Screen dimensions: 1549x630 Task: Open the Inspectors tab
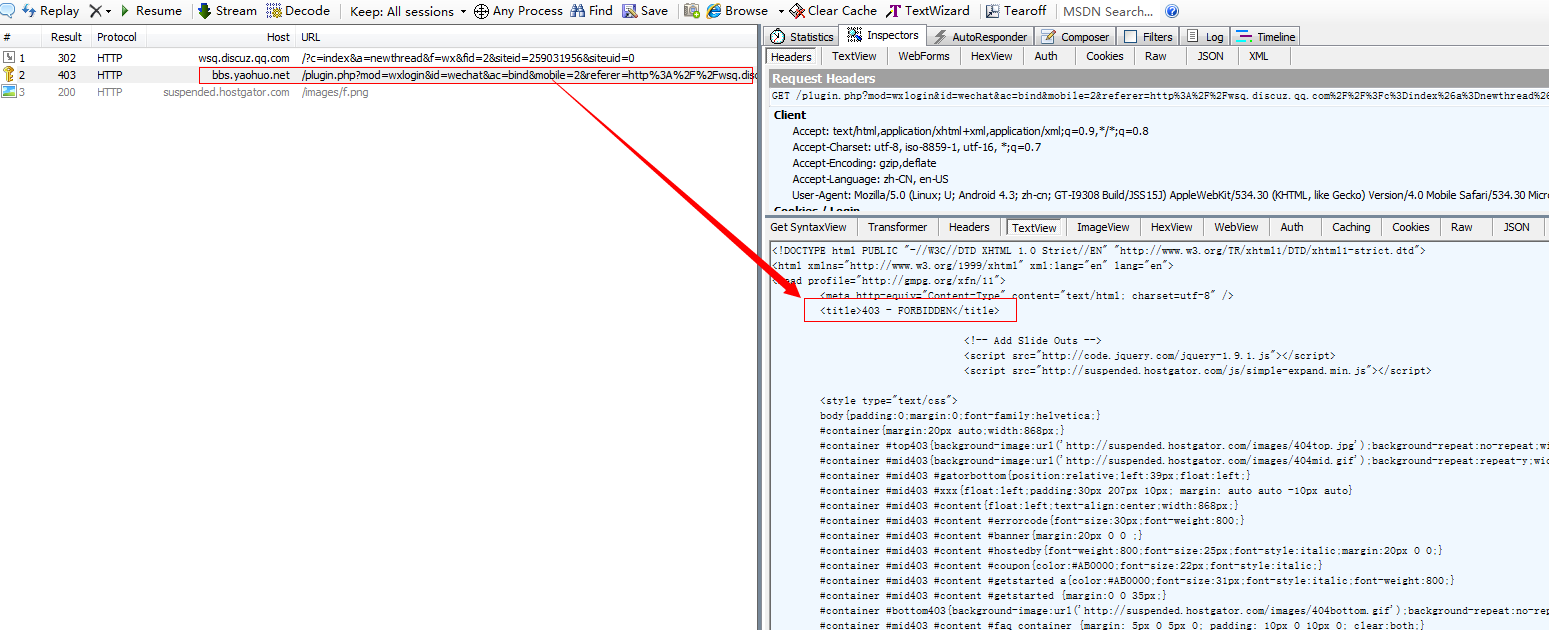pyautogui.click(x=882, y=36)
